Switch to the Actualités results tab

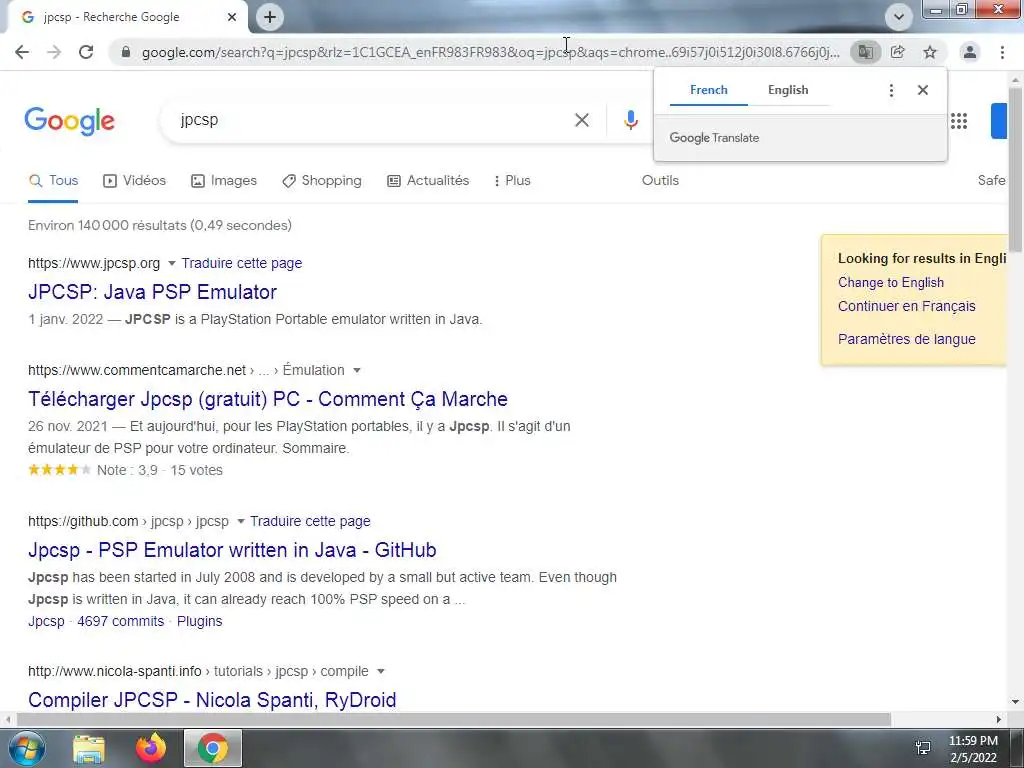428,181
